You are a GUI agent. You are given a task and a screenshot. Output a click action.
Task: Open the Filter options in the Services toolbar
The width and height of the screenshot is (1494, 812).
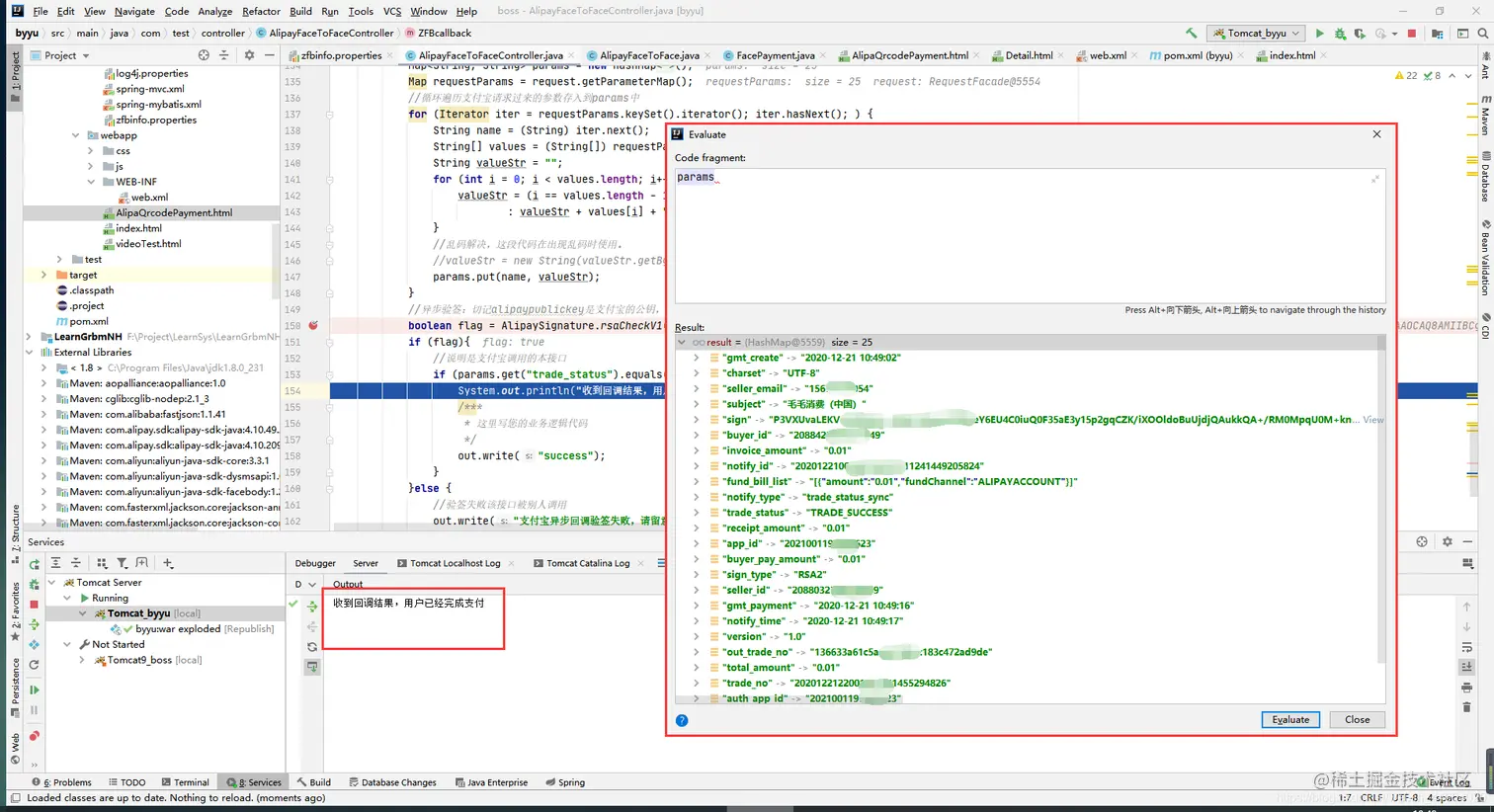[122, 563]
